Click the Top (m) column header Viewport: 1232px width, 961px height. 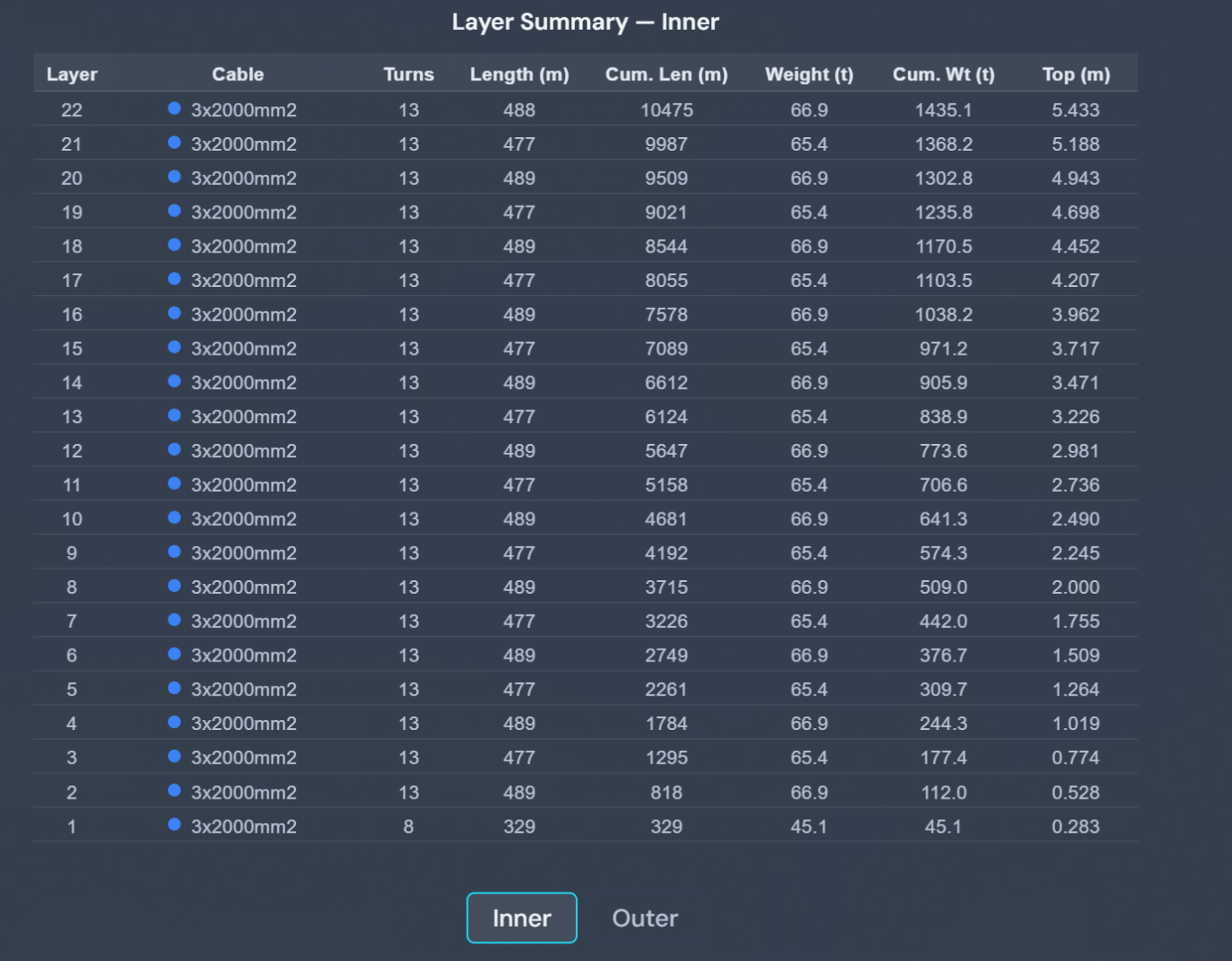(1076, 74)
